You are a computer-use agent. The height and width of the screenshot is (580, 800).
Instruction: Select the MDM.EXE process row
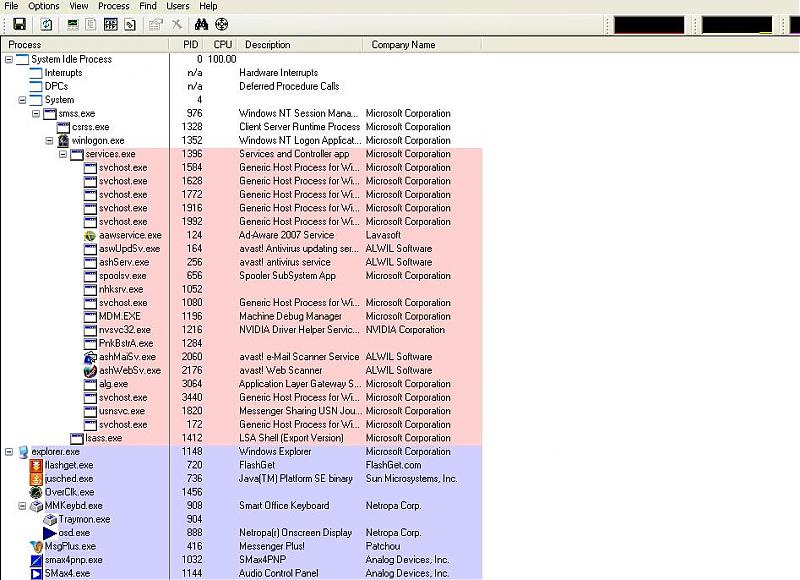pyautogui.click(x=242, y=316)
